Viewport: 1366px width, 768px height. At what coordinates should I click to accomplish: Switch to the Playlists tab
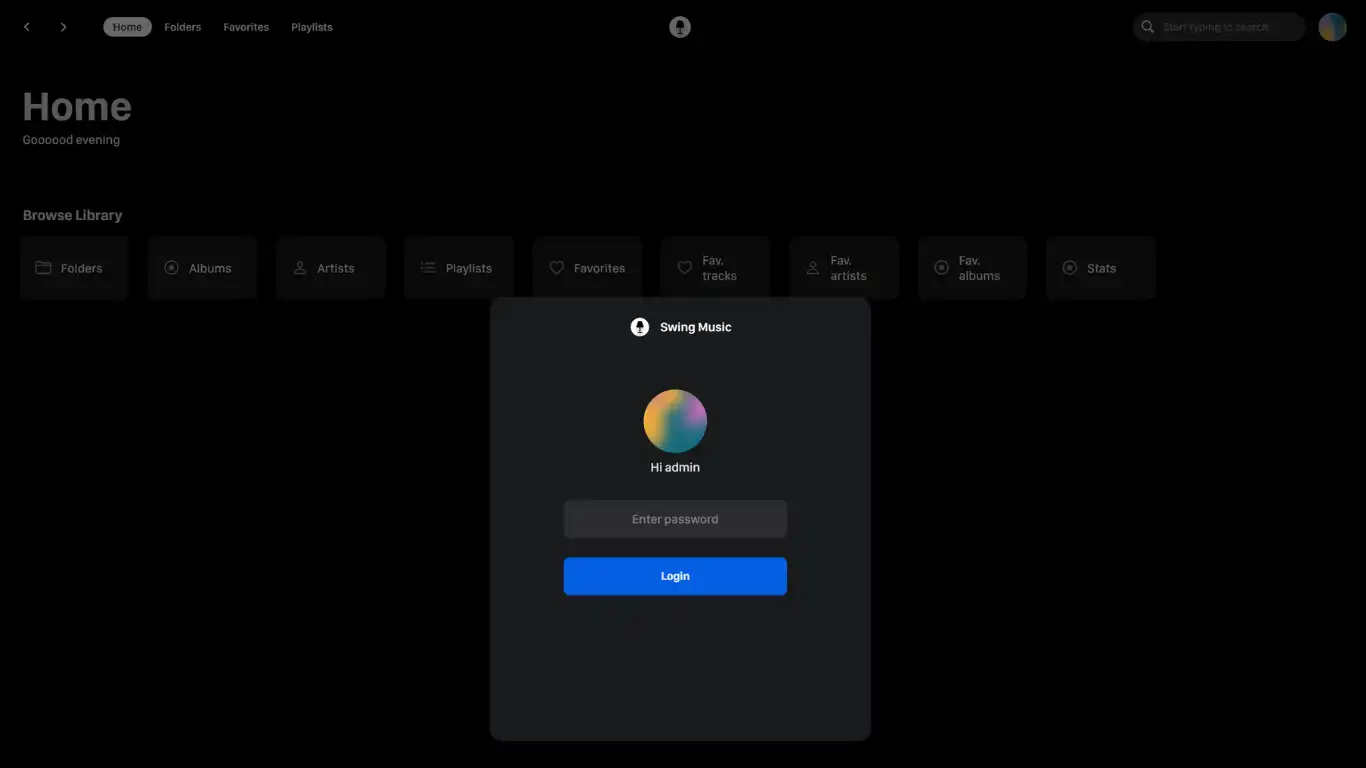click(x=311, y=27)
